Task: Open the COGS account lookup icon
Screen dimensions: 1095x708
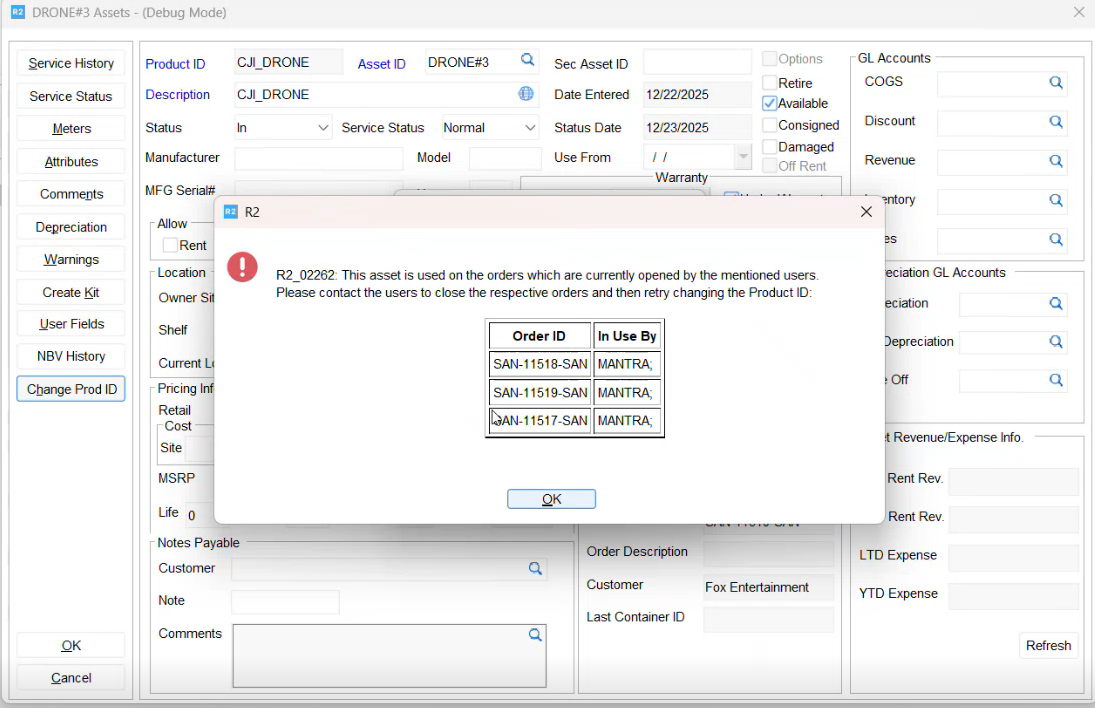Action: coord(1055,83)
